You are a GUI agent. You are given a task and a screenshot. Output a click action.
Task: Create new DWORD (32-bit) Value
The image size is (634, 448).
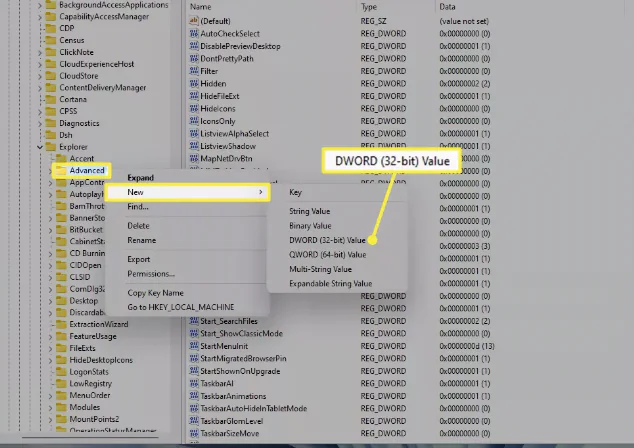click(x=327, y=240)
